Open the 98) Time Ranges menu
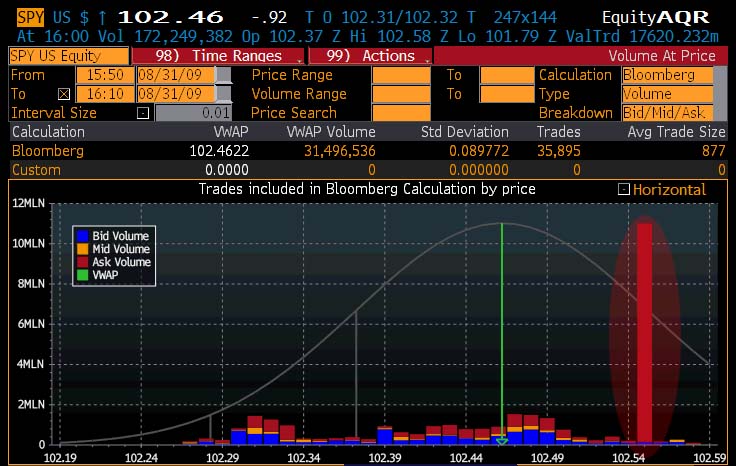736x466 pixels. coord(218,56)
